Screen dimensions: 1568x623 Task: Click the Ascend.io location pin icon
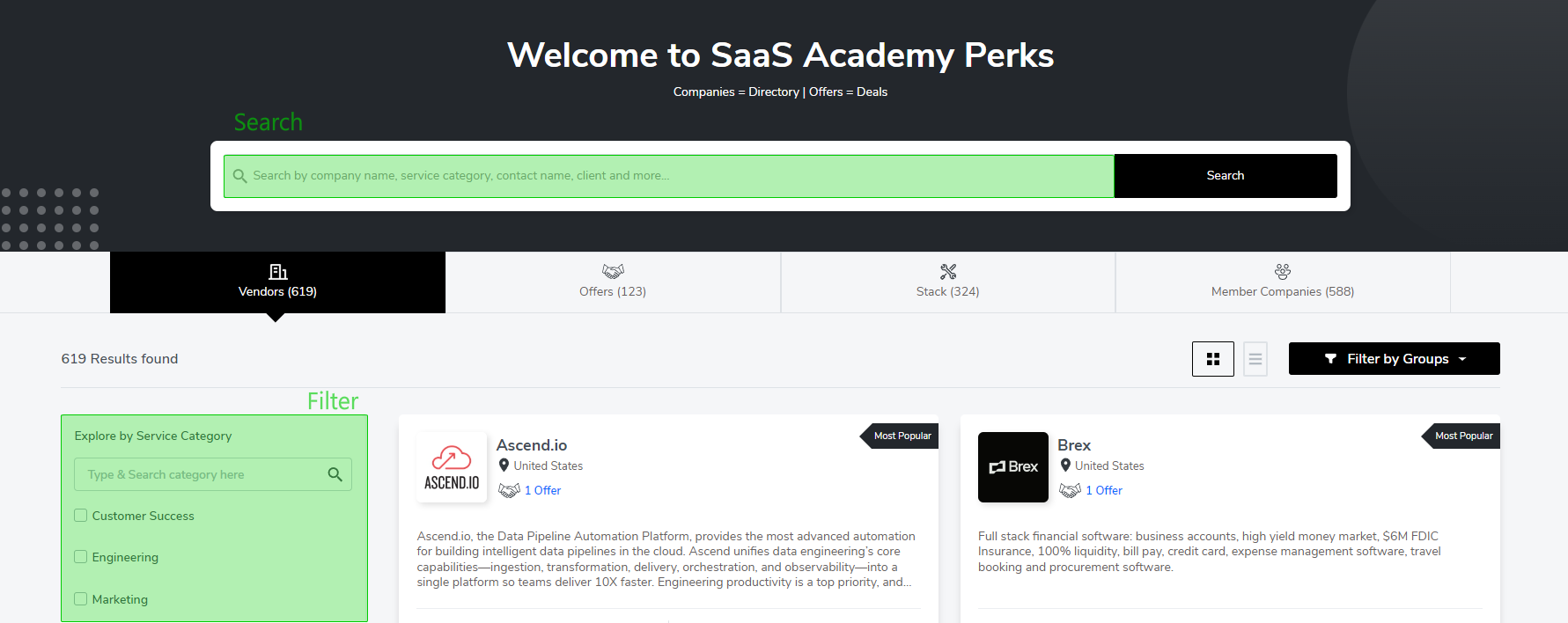click(504, 465)
